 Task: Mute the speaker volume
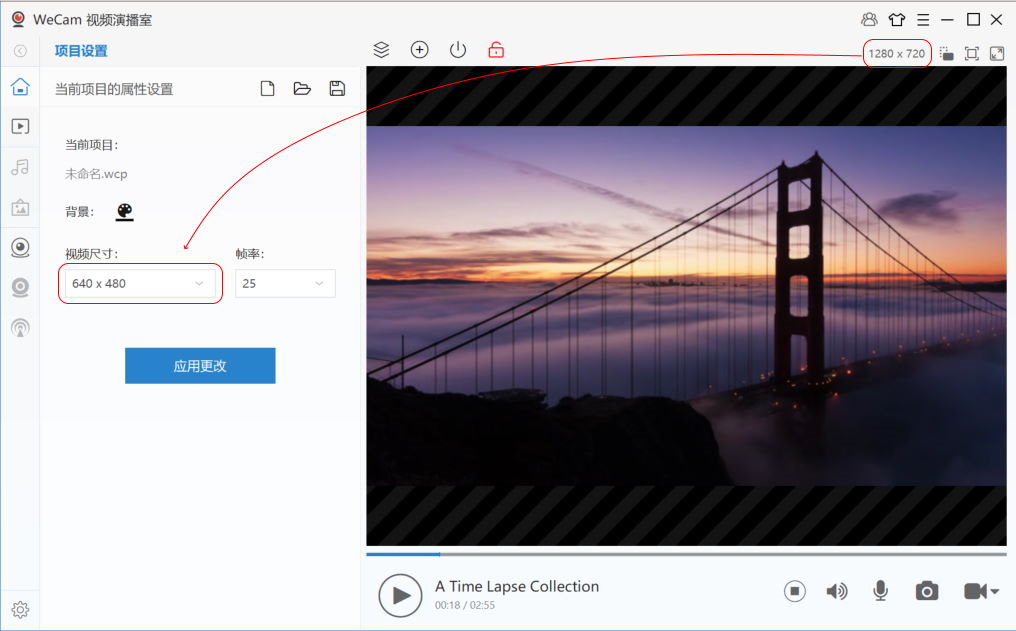837,591
